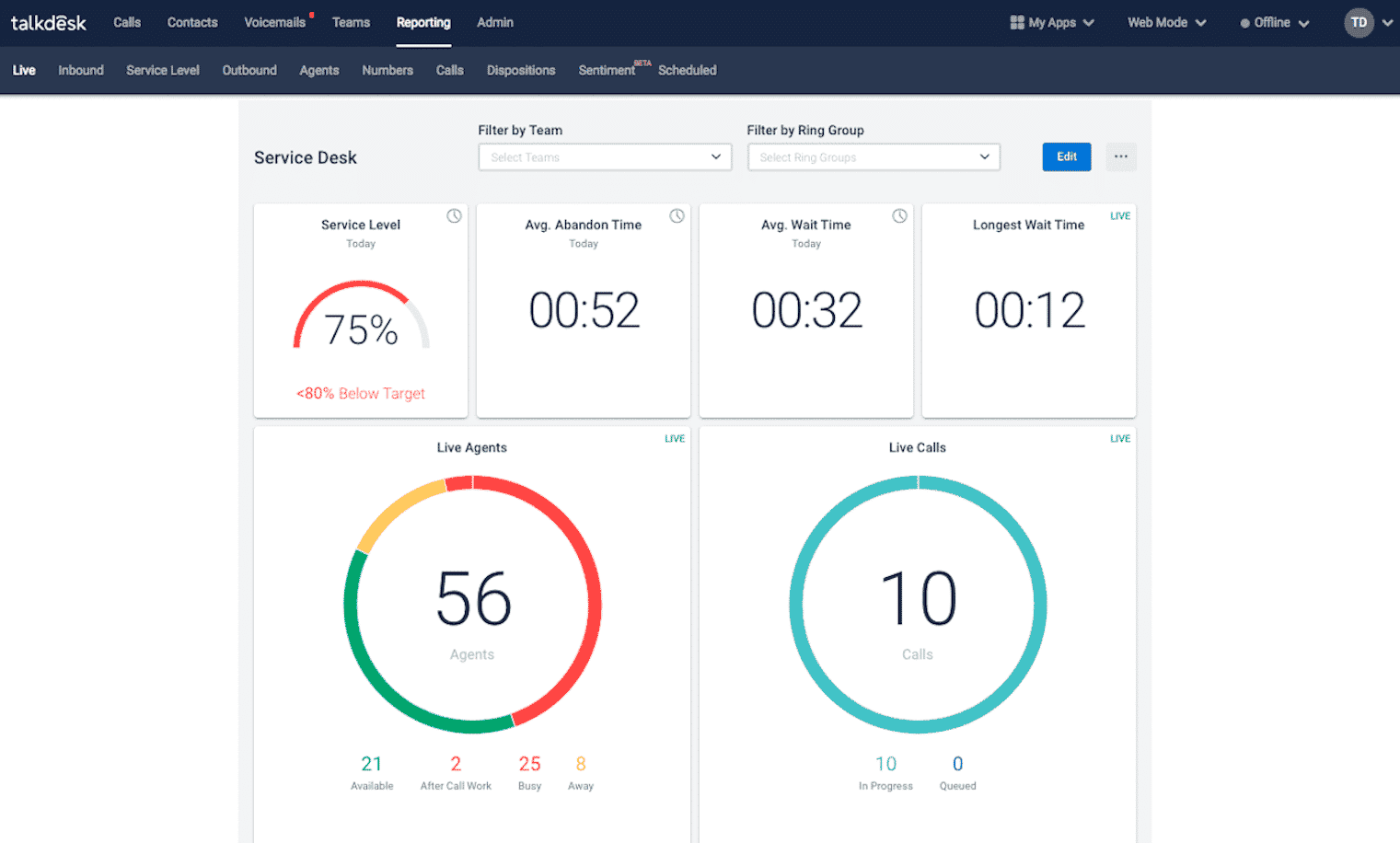Open the Select Teams dropdown
This screenshot has width=1400, height=843.
coord(604,156)
